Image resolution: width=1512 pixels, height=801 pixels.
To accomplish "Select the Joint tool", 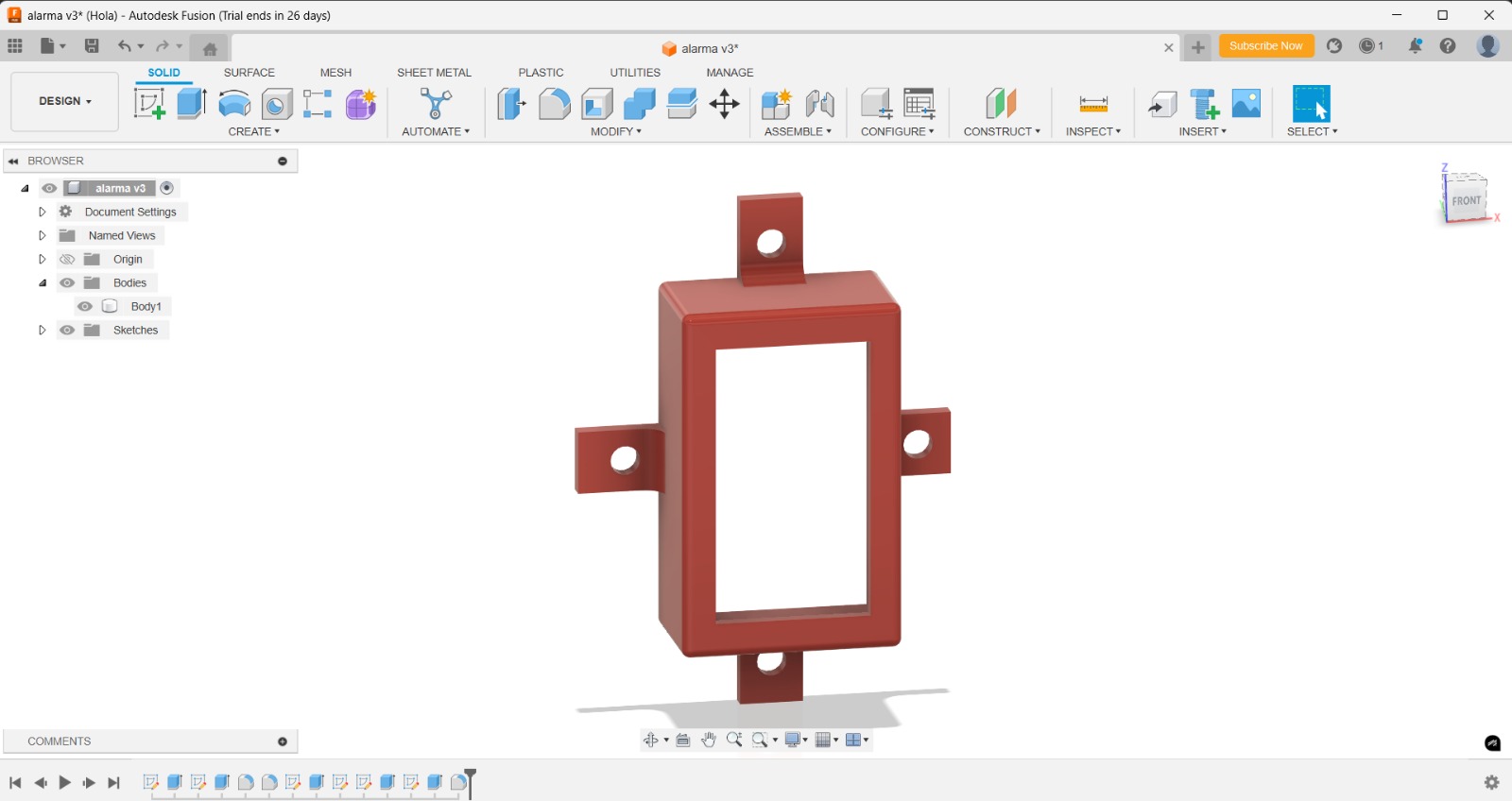I will click(x=820, y=104).
